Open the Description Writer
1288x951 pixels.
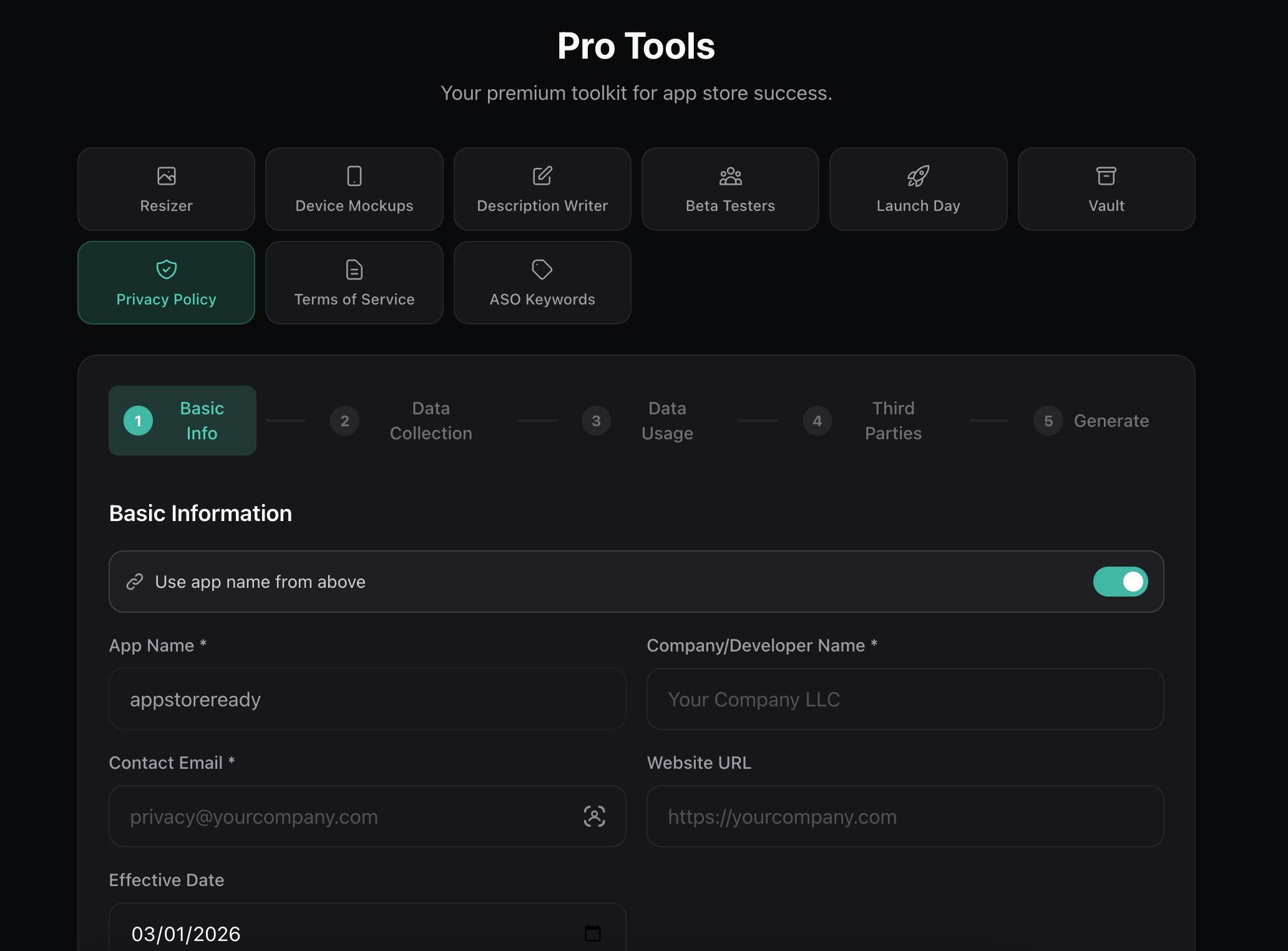542,188
